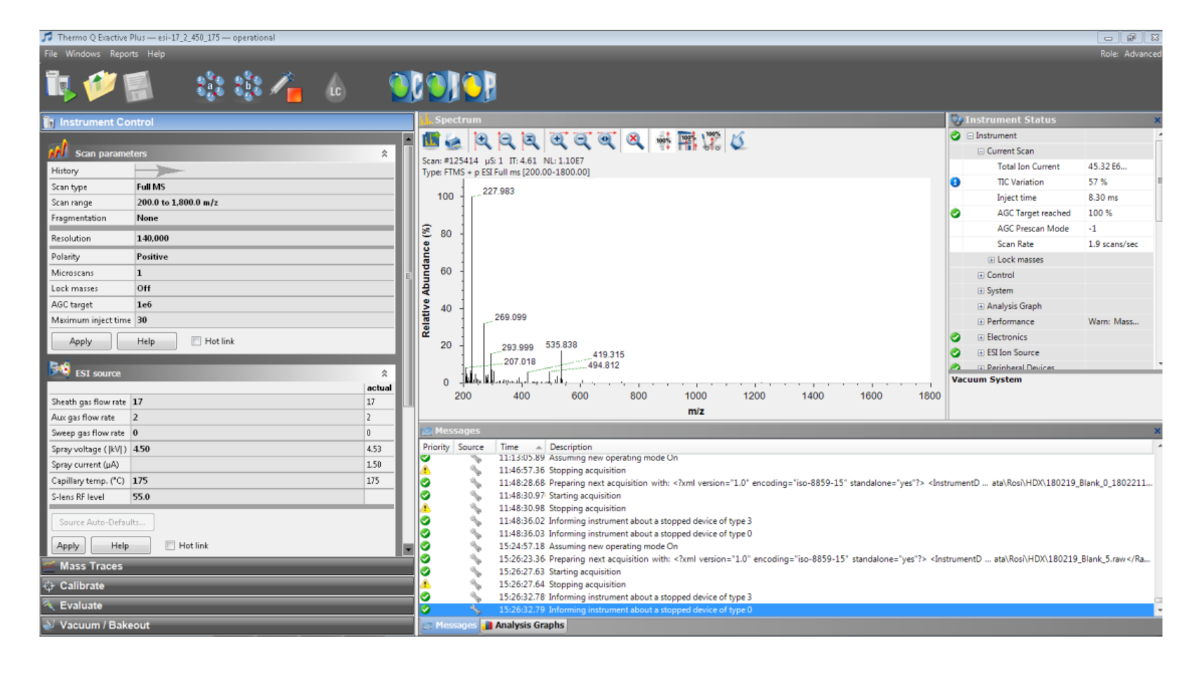Click Apply button under Scan parameters
This screenshot has height=675, width=1200.
pyautogui.click(x=80, y=341)
